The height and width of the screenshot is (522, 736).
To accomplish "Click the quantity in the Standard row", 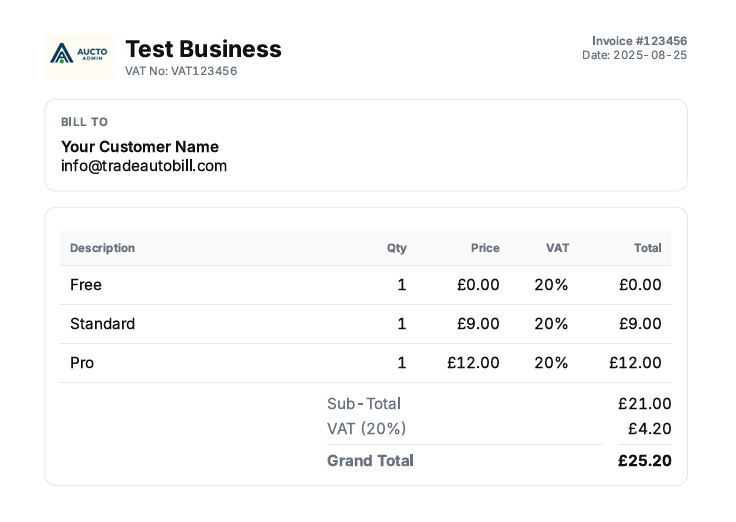I will tap(402, 323).
